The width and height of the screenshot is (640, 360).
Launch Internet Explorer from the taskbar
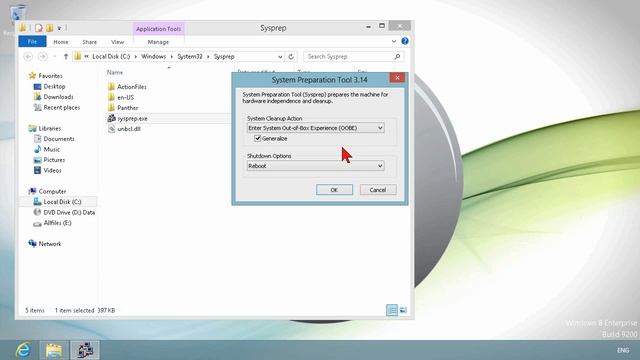(x=23, y=350)
